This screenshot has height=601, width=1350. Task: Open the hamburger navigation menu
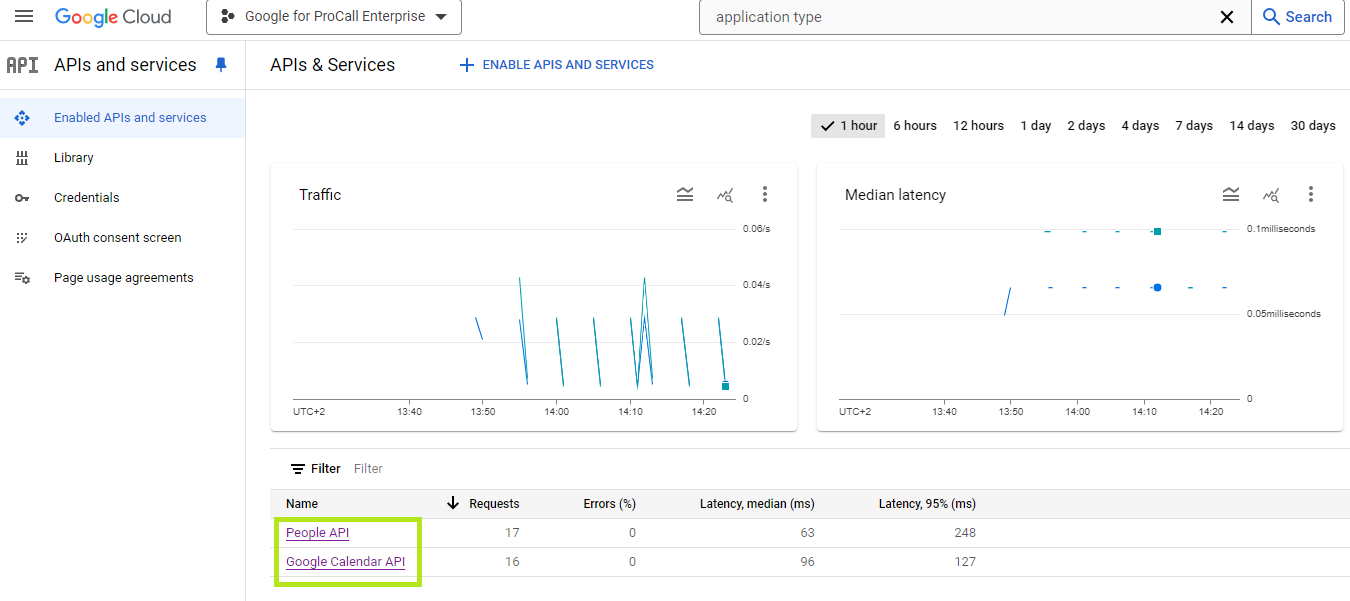(24, 17)
